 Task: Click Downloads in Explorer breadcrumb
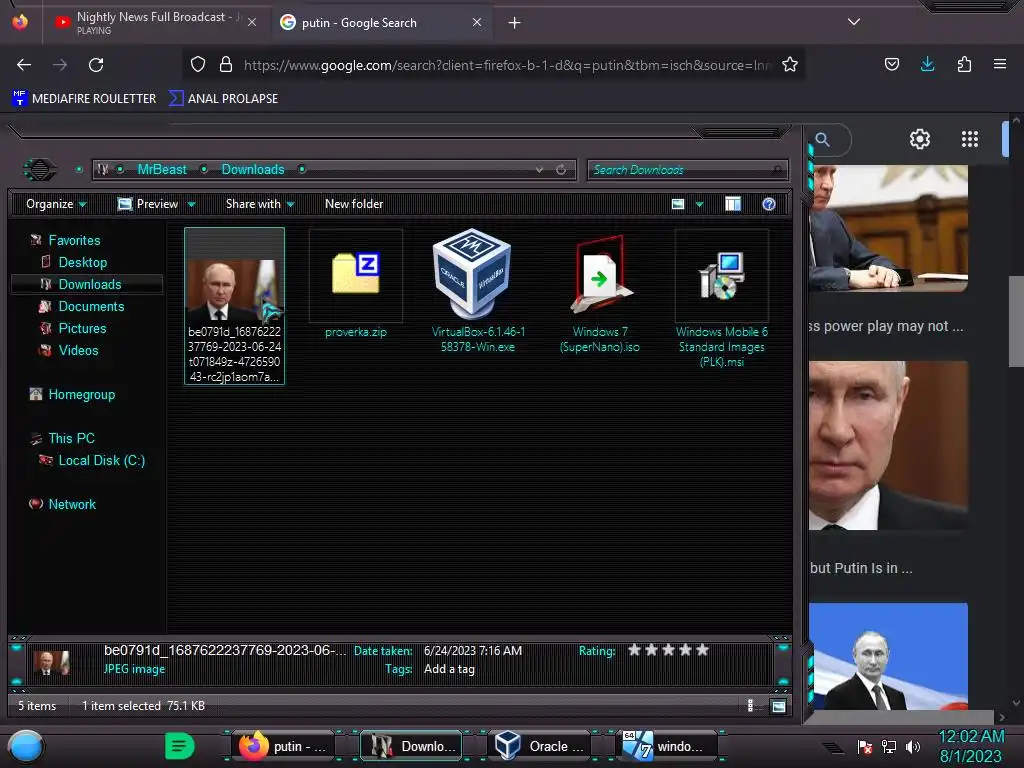pyautogui.click(x=253, y=169)
